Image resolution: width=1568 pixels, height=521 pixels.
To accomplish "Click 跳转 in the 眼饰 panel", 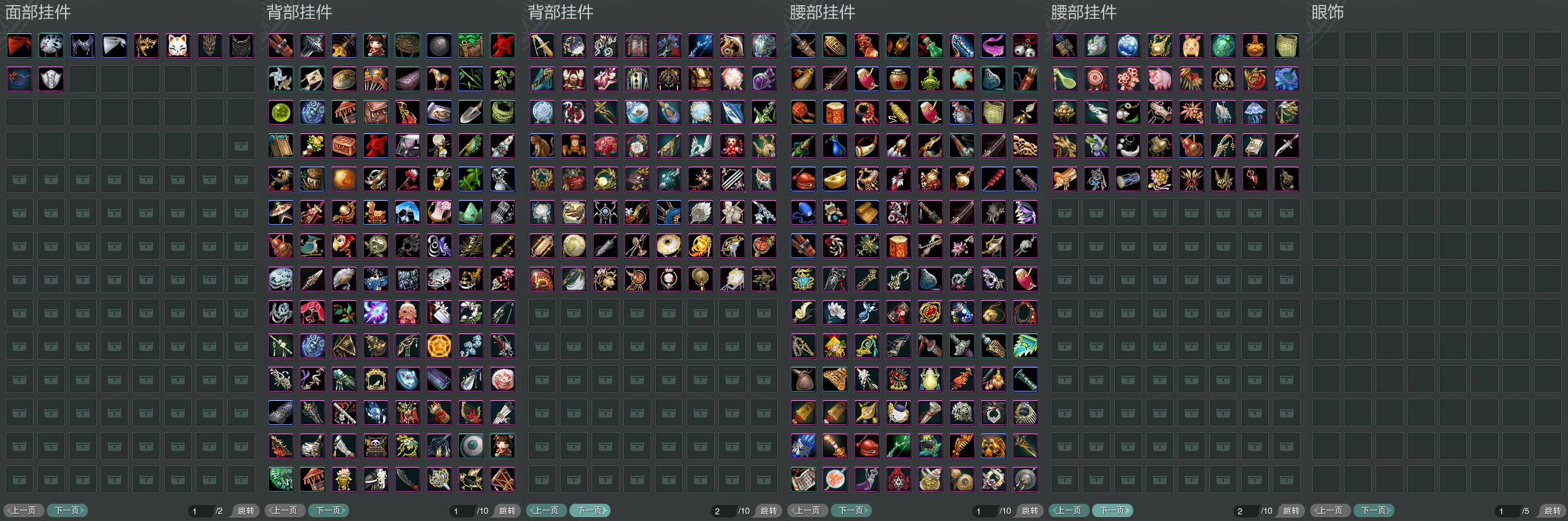I will tap(1552, 510).
